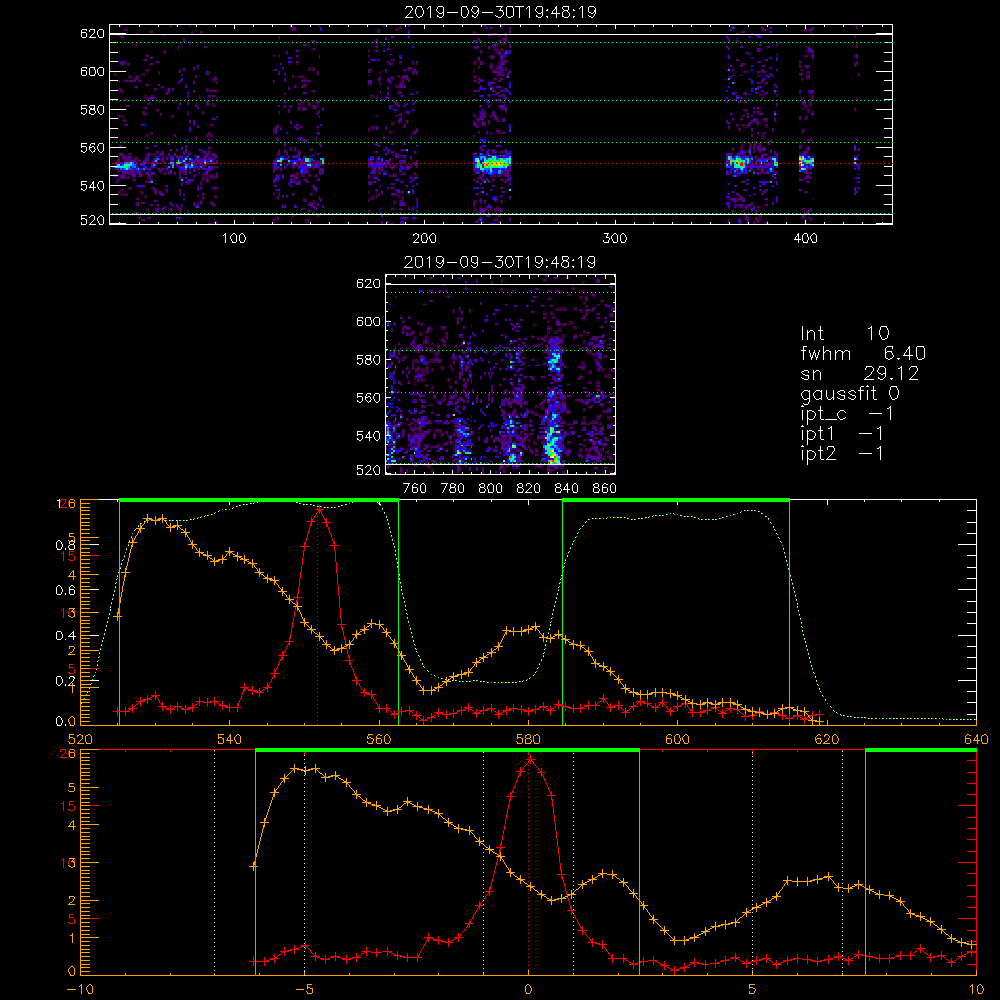This screenshot has height=1000, width=1000.
Task: Select the 'Int 10' parameter text
Action: (x=844, y=334)
